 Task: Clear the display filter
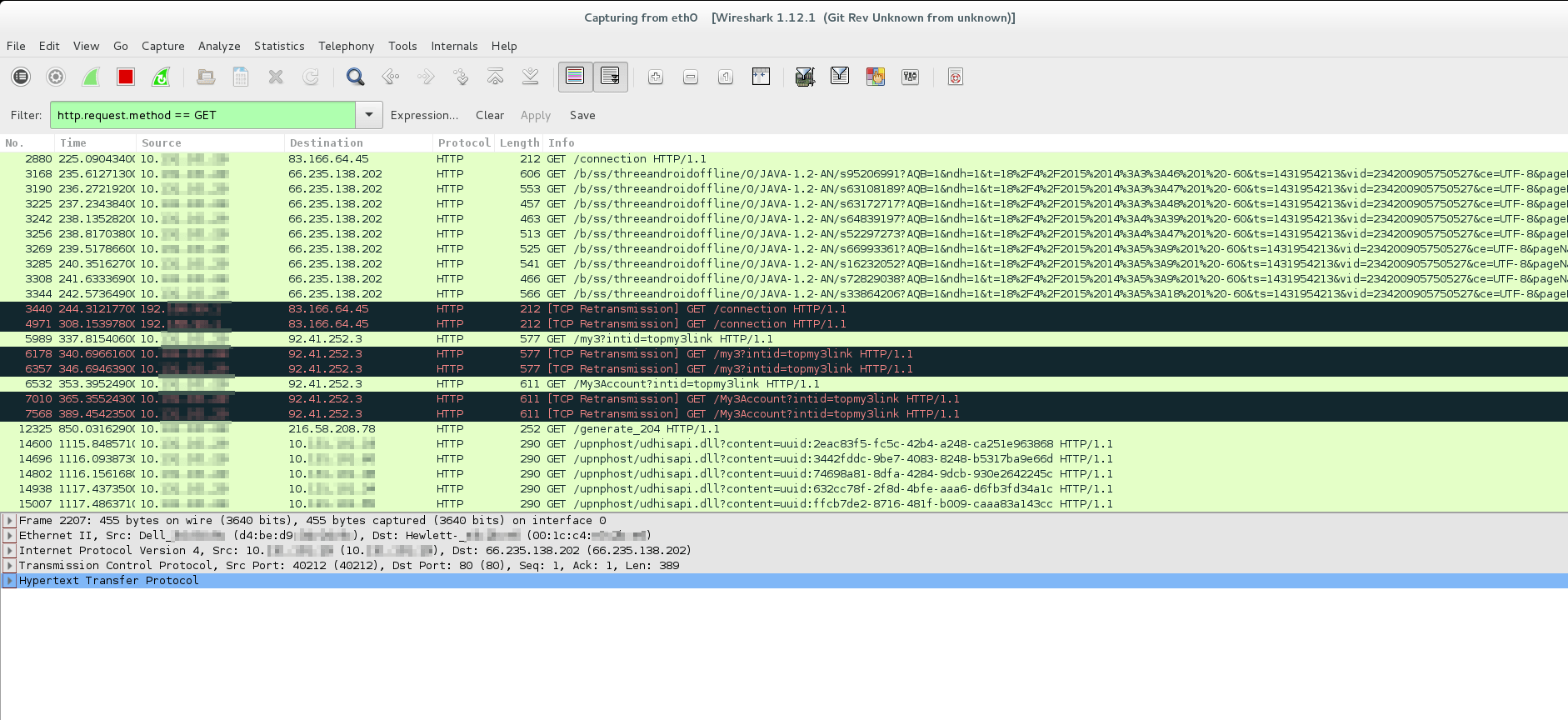coord(489,115)
